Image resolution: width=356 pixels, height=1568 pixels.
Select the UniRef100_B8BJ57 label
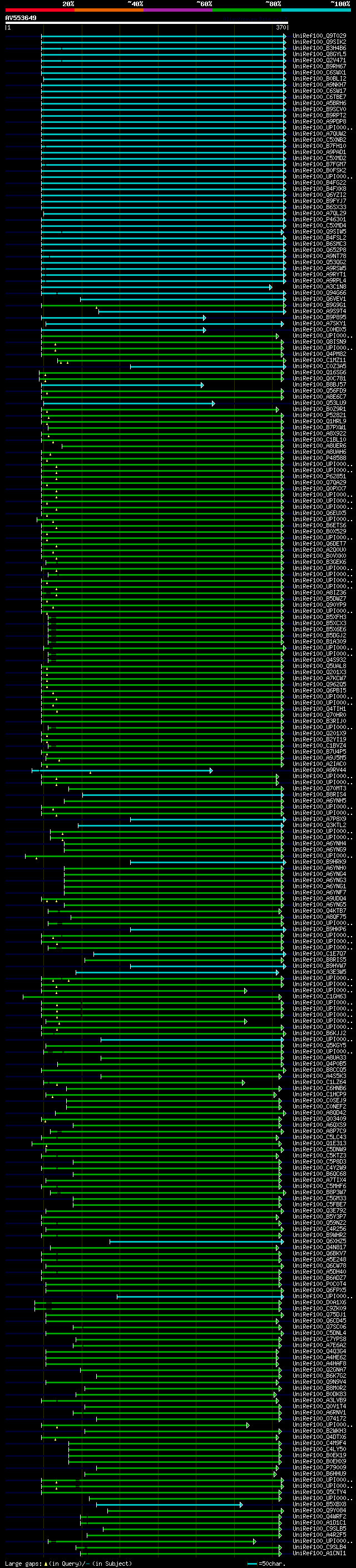coord(319,385)
